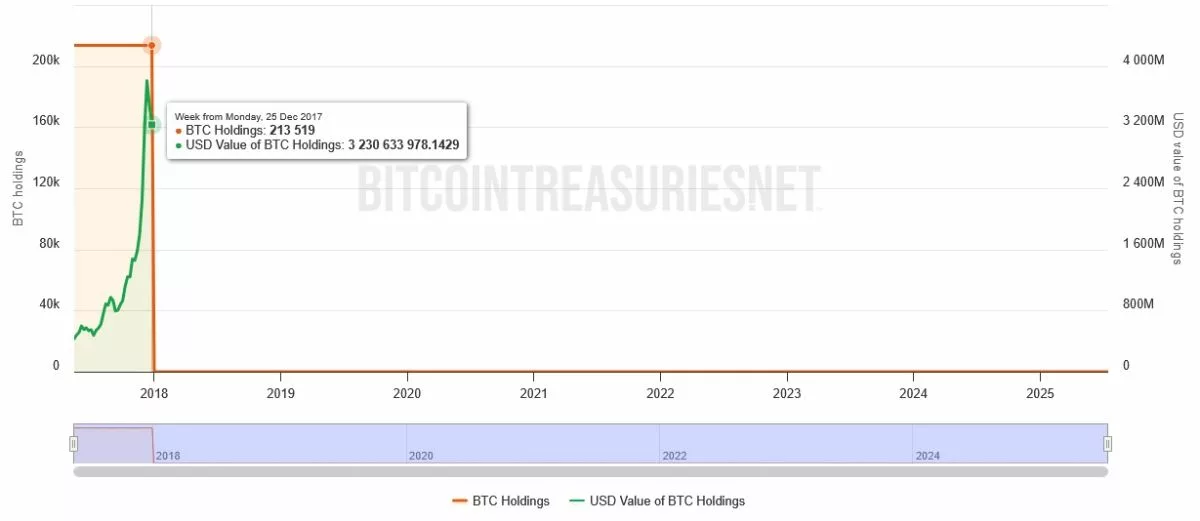Click the horizontal scrollbar below the navigator
Image resolution: width=1200 pixels, height=521 pixels.
click(x=590, y=471)
